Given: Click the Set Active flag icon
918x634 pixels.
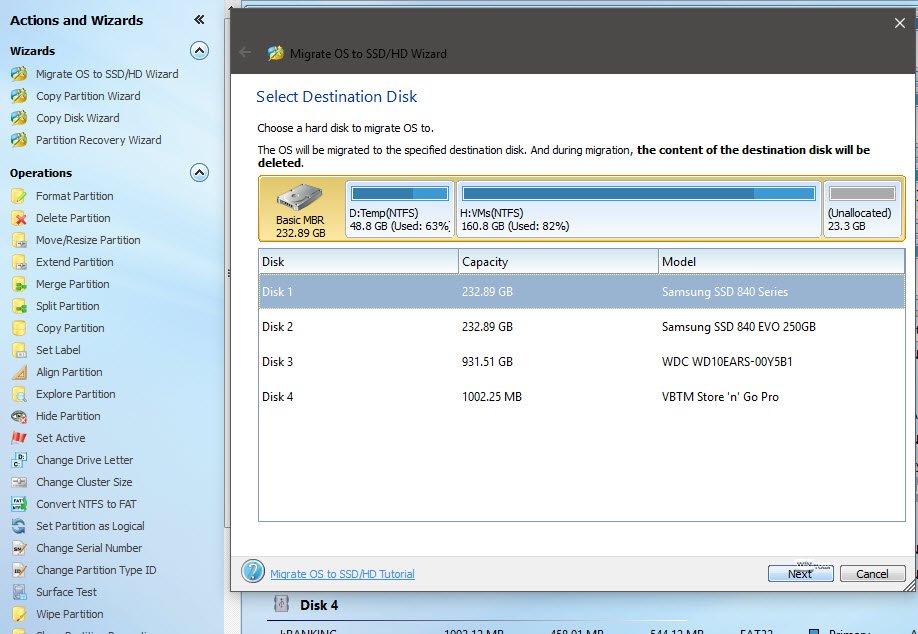Looking at the screenshot, I should coord(19,438).
